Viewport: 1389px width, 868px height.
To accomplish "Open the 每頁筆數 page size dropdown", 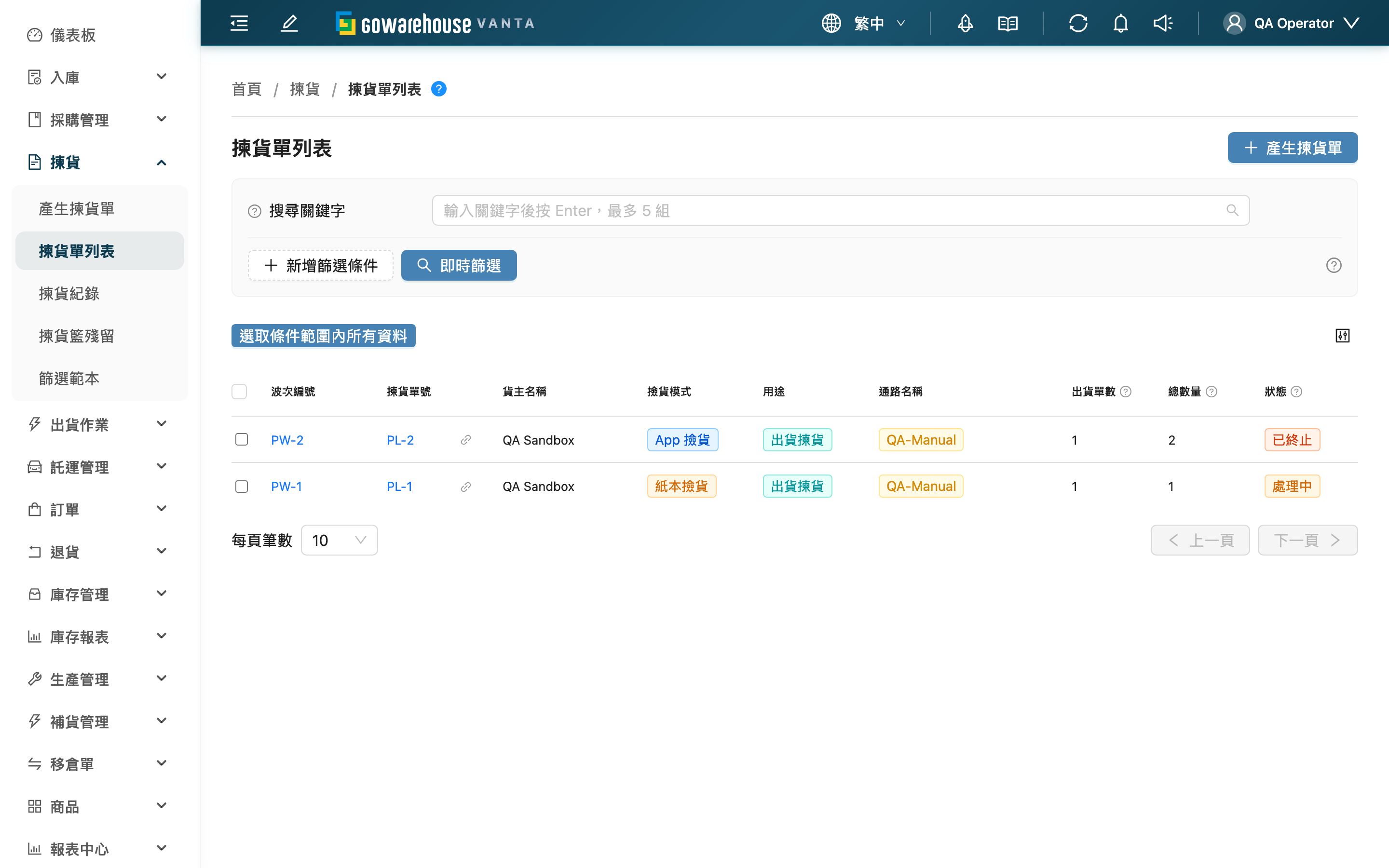I will coord(339,540).
